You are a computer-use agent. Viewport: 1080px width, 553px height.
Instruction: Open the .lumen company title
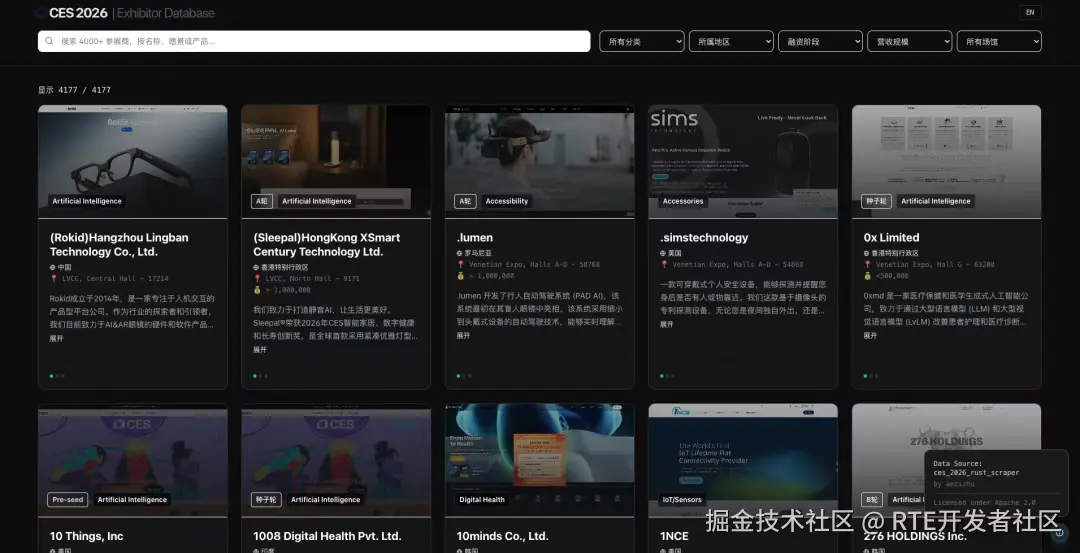pyautogui.click(x=475, y=238)
